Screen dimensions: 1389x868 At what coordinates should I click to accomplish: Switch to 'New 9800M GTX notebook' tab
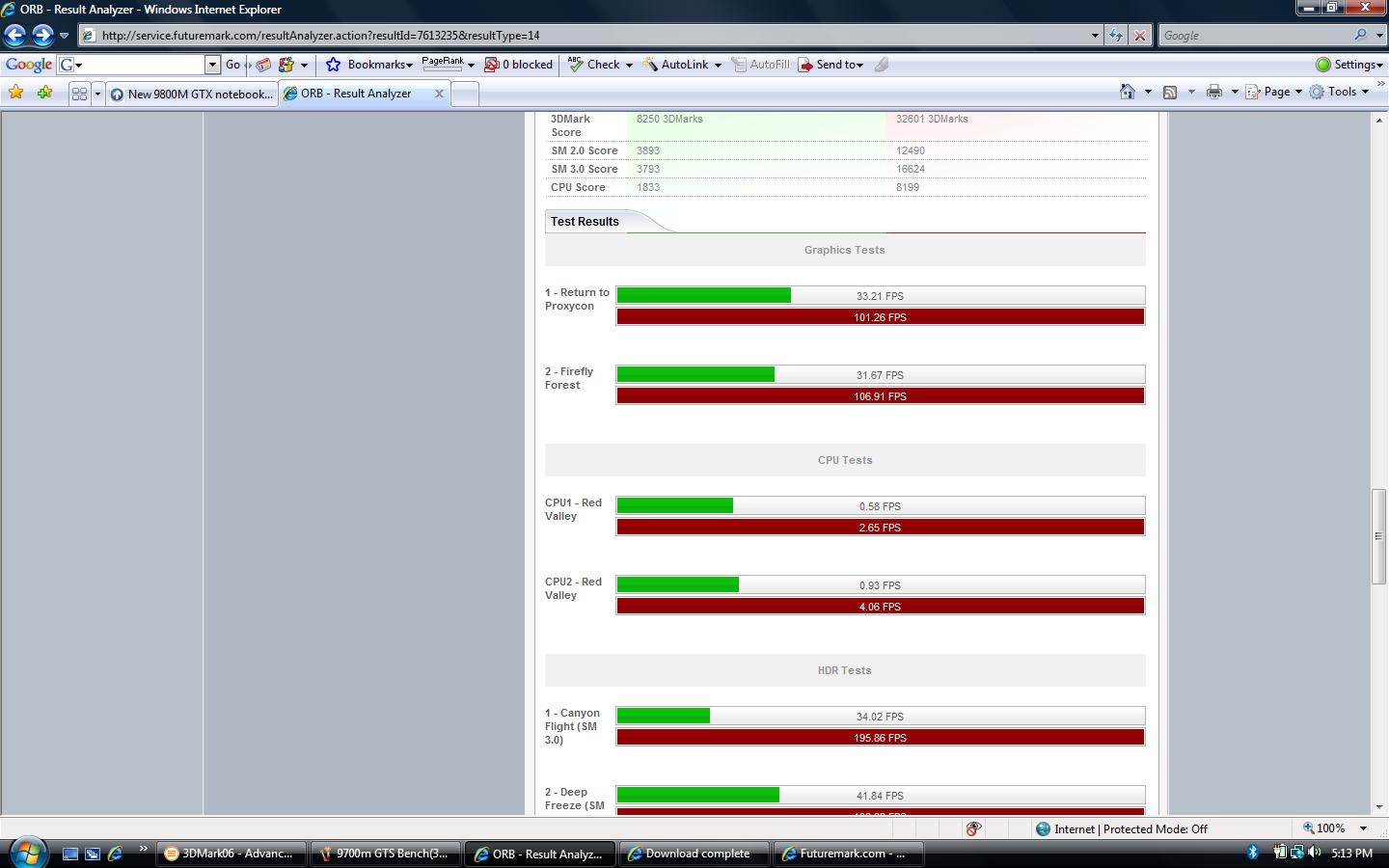[192, 94]
